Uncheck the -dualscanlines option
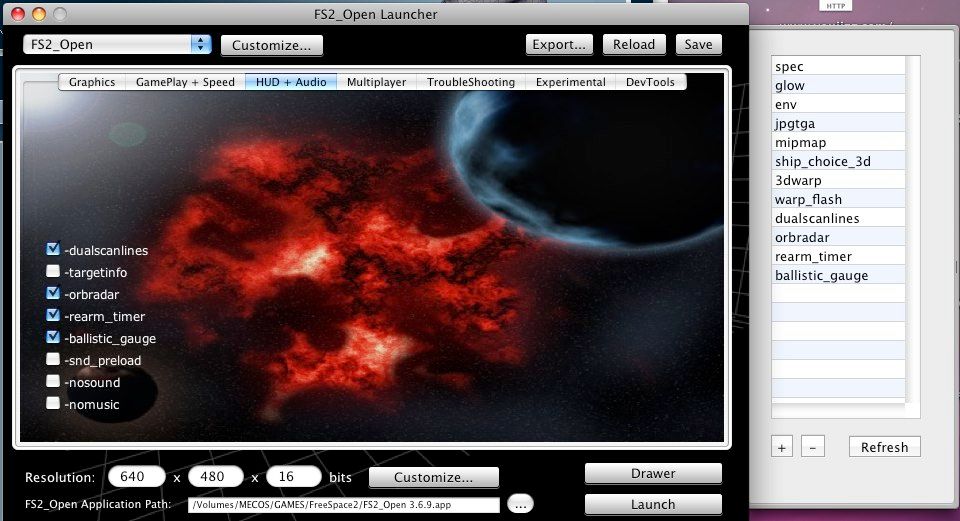This screenshot has width=960, height=521. point(53,249)
